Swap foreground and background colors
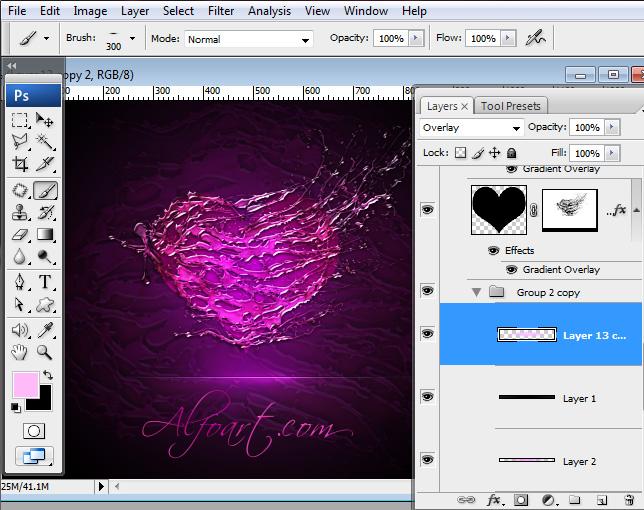The width and height of the screenshot is (644, 510). (x=48, y=374)
